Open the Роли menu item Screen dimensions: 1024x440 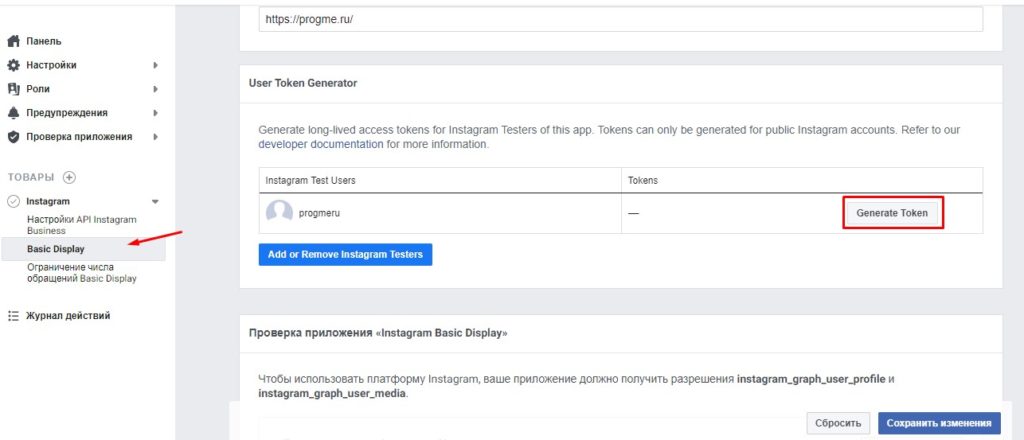point(38,89)
